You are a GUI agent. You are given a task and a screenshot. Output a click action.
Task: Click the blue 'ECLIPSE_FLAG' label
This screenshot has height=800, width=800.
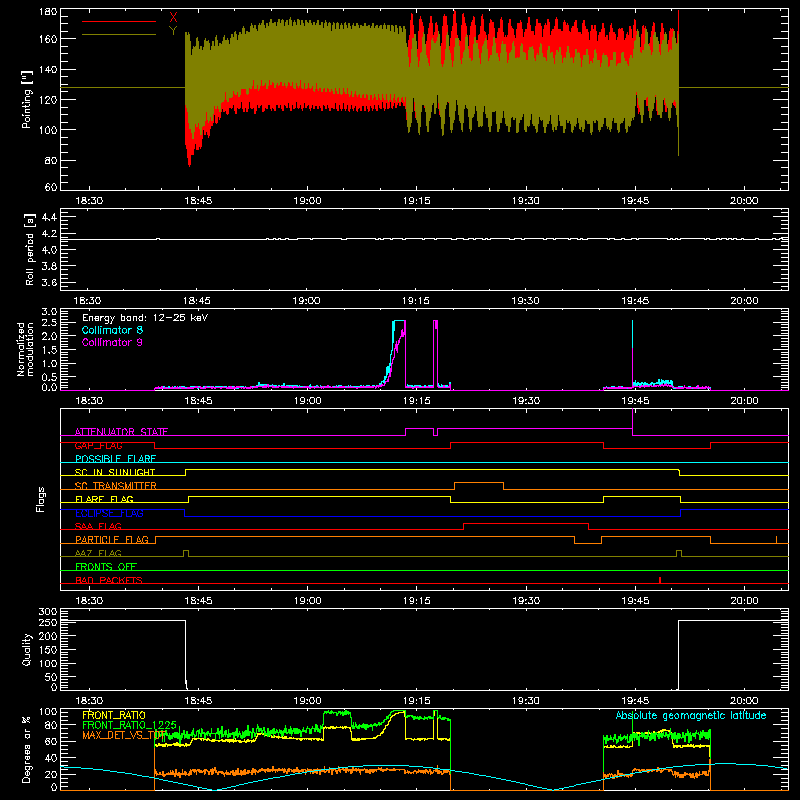[109, 513]
